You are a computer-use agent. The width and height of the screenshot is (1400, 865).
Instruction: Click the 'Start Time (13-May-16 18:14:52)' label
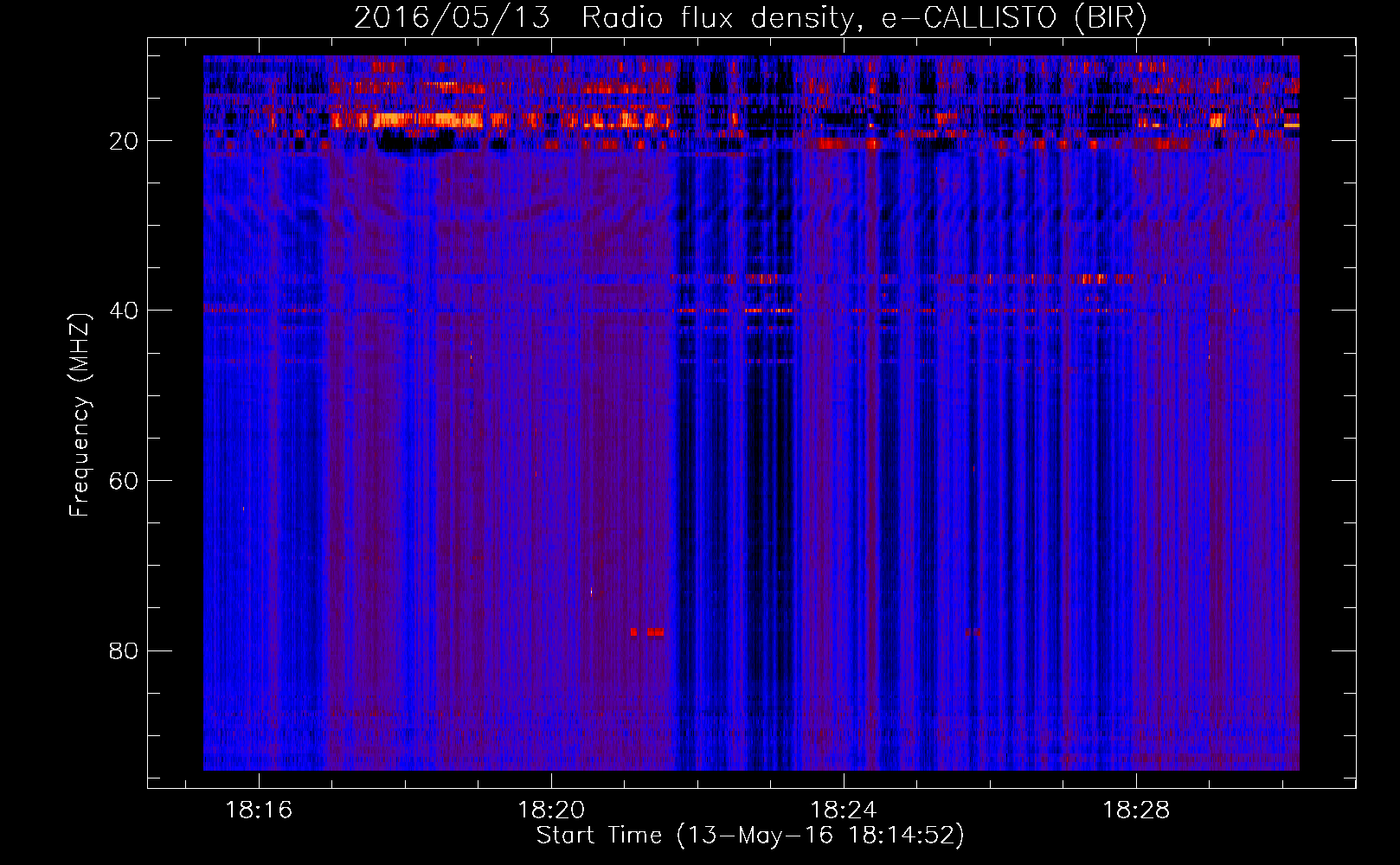tap(750, 836)
